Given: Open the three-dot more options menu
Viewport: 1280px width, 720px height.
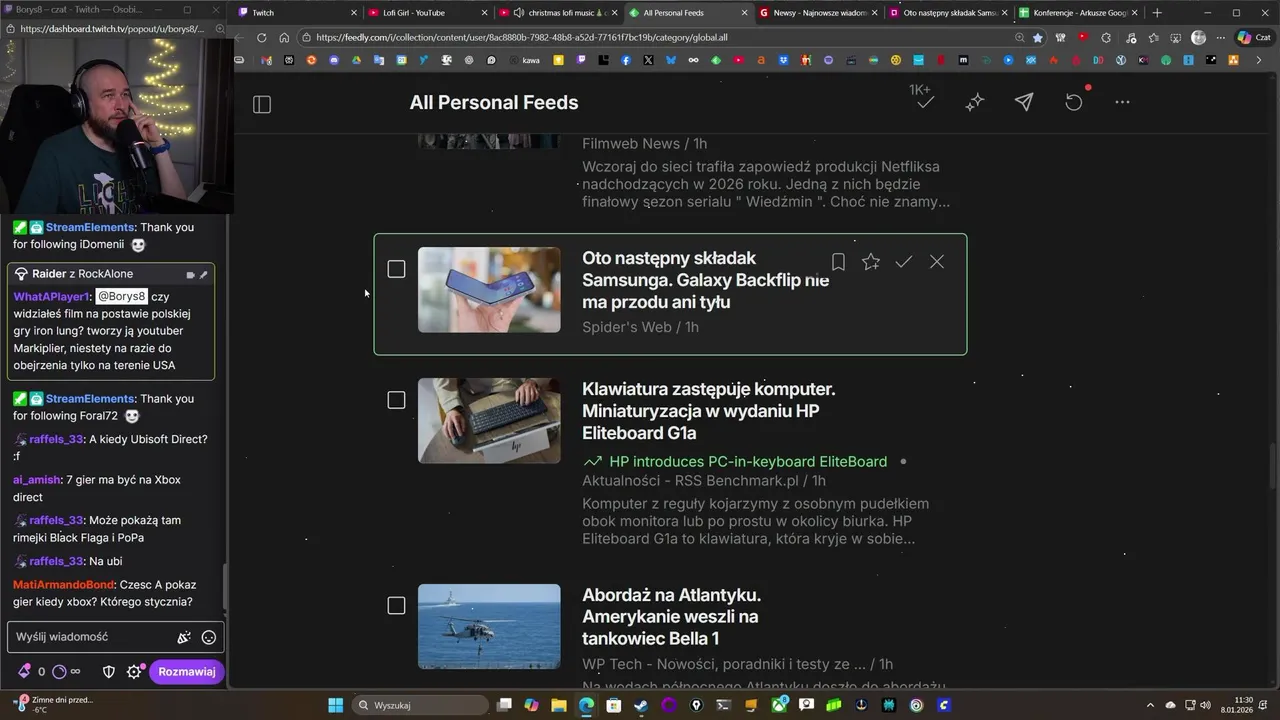Looking at the screenshot, I should pos(1122,102).
